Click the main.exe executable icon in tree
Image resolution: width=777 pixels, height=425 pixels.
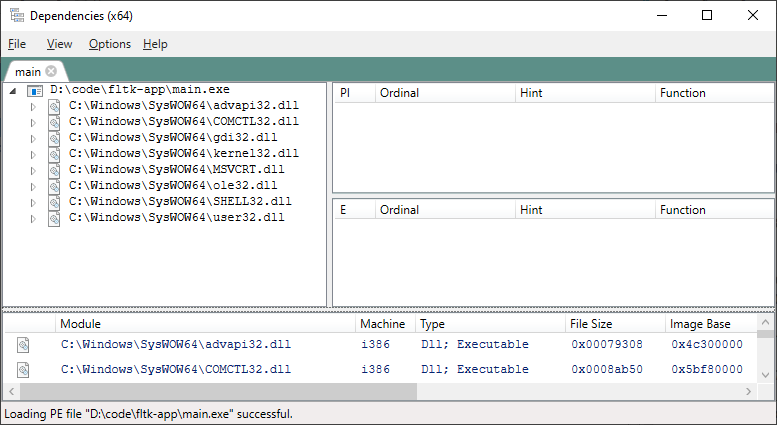pos(35,90)
